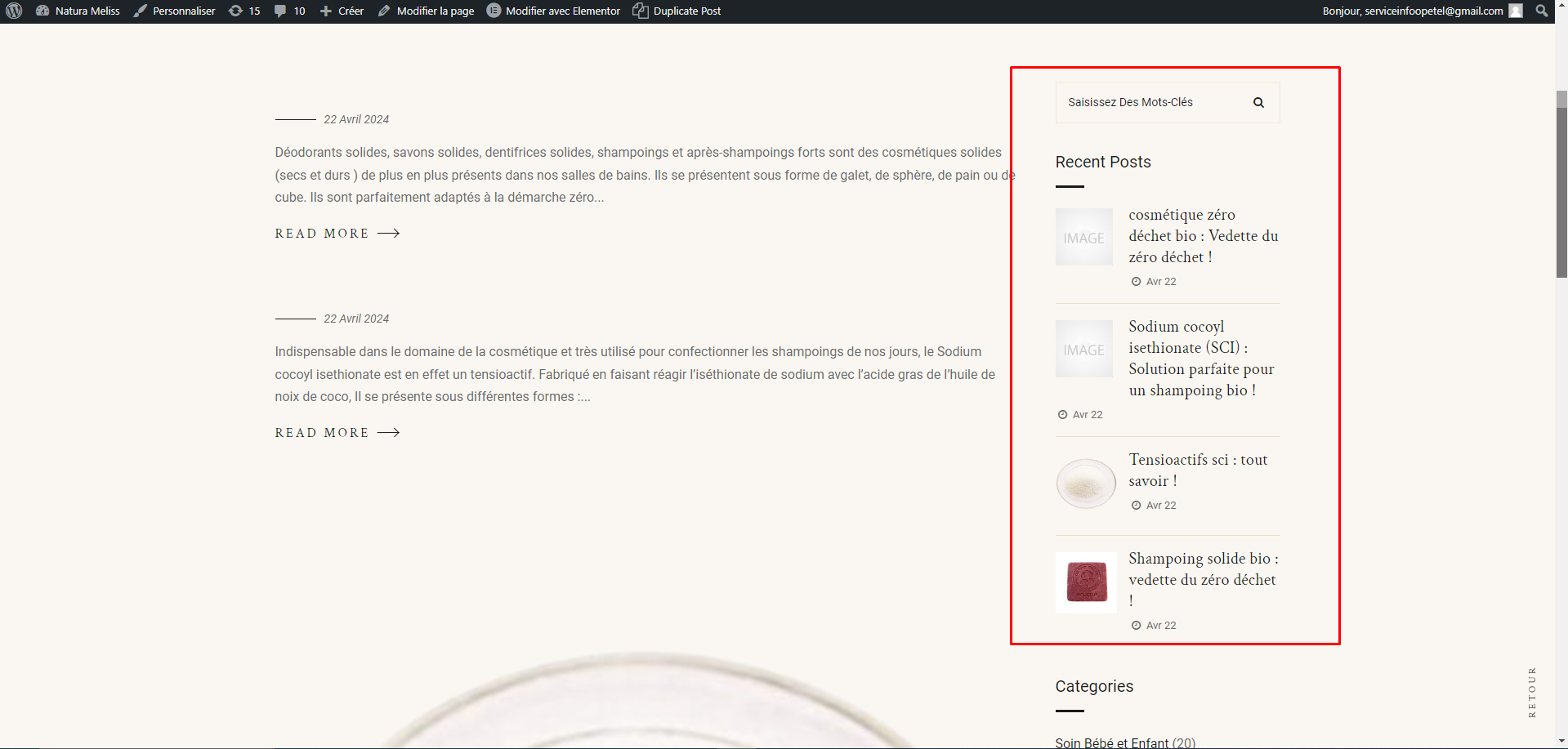Click the clock icon under Tensioactifs sci
The height and width of the screenshot is (749, 1568).
coord(1136,506)
